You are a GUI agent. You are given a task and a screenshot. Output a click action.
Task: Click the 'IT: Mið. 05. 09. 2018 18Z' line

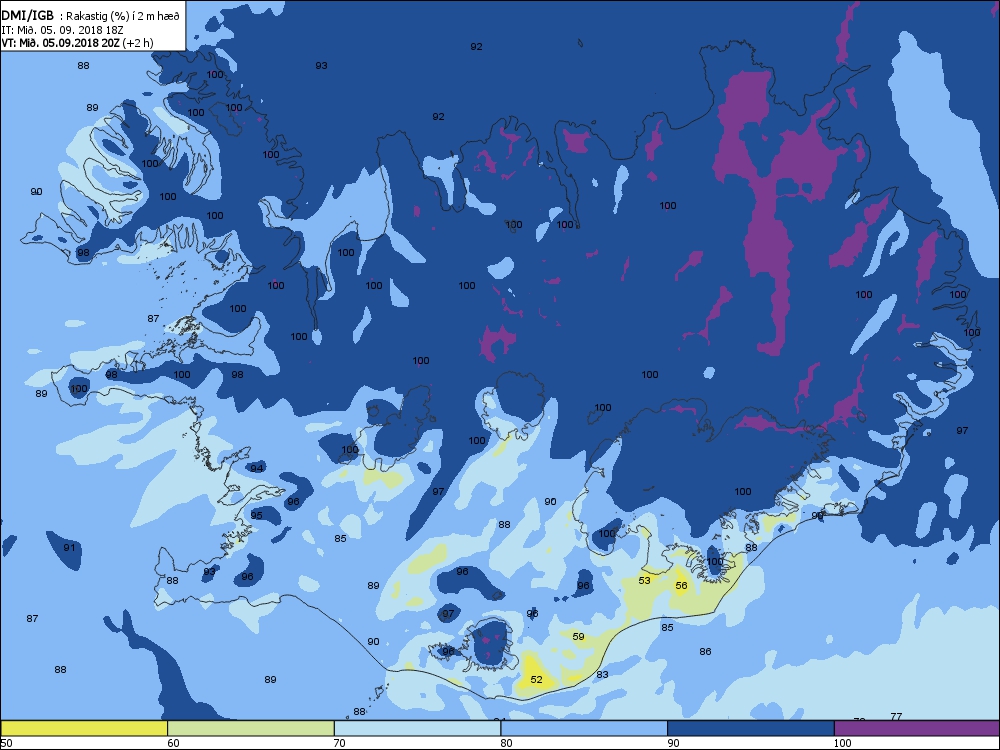[x=61, y=30]
